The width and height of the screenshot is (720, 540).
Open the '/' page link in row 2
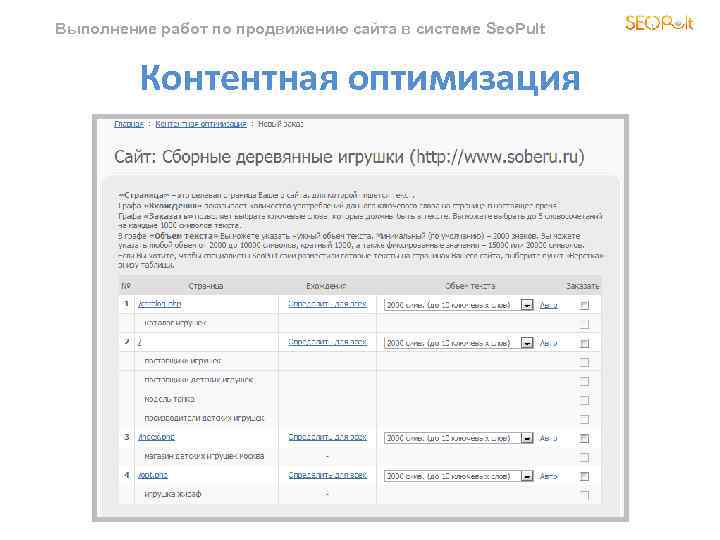pyautogui.click(x=140, y=342)
